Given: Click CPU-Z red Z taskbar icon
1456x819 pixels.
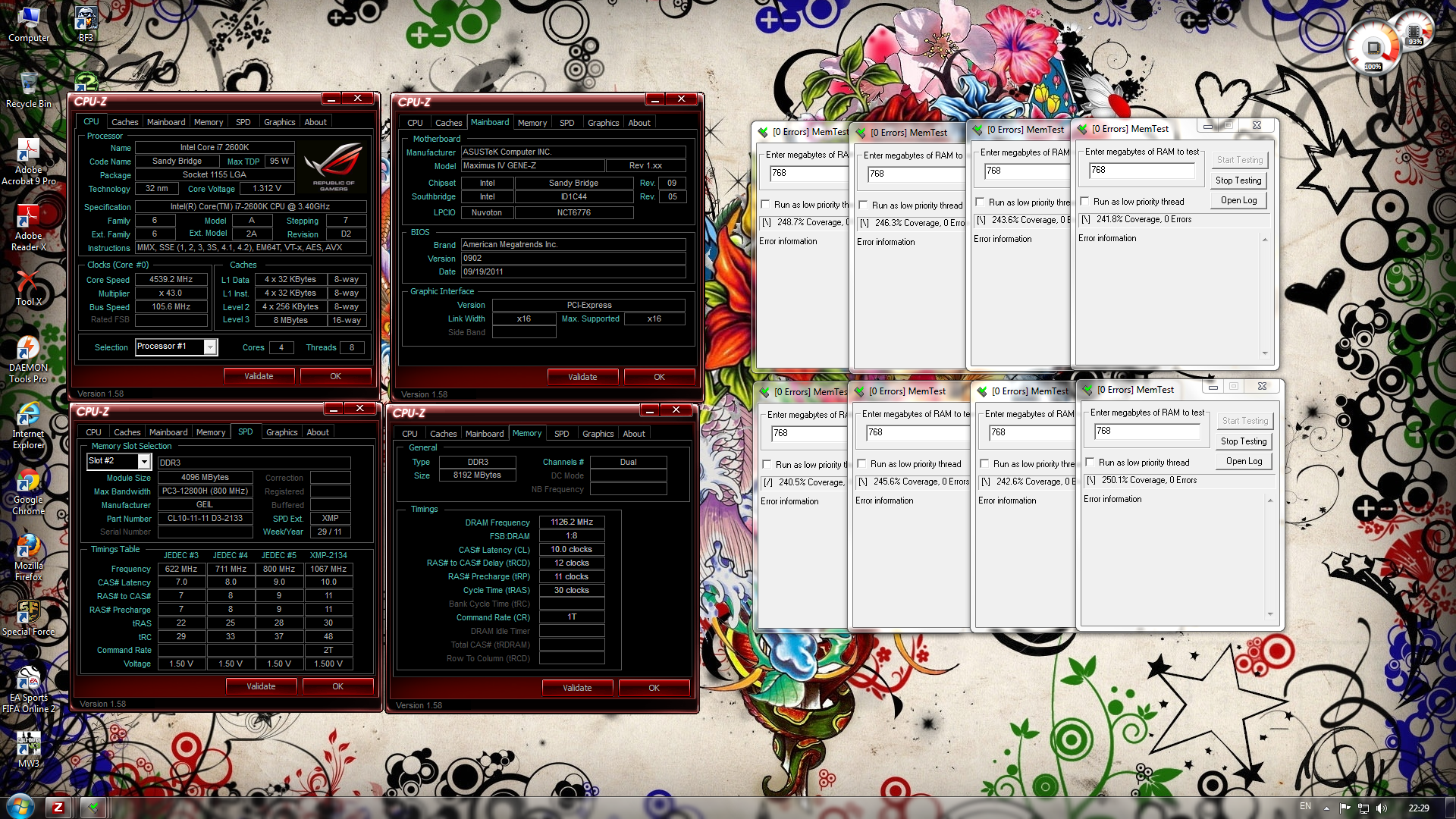Looking at the screenshot, I should click(x=58, y=807).
